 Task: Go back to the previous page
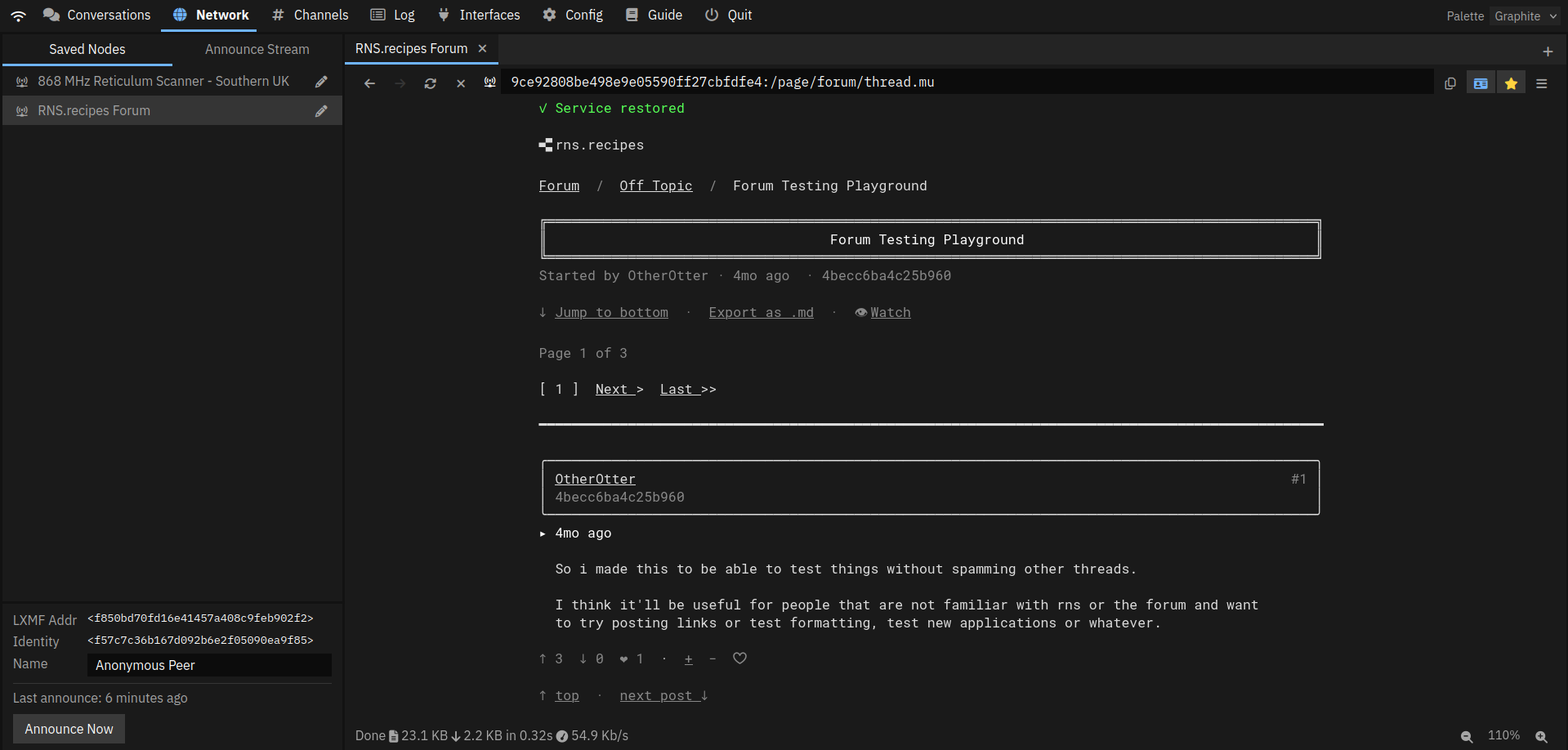369,83
